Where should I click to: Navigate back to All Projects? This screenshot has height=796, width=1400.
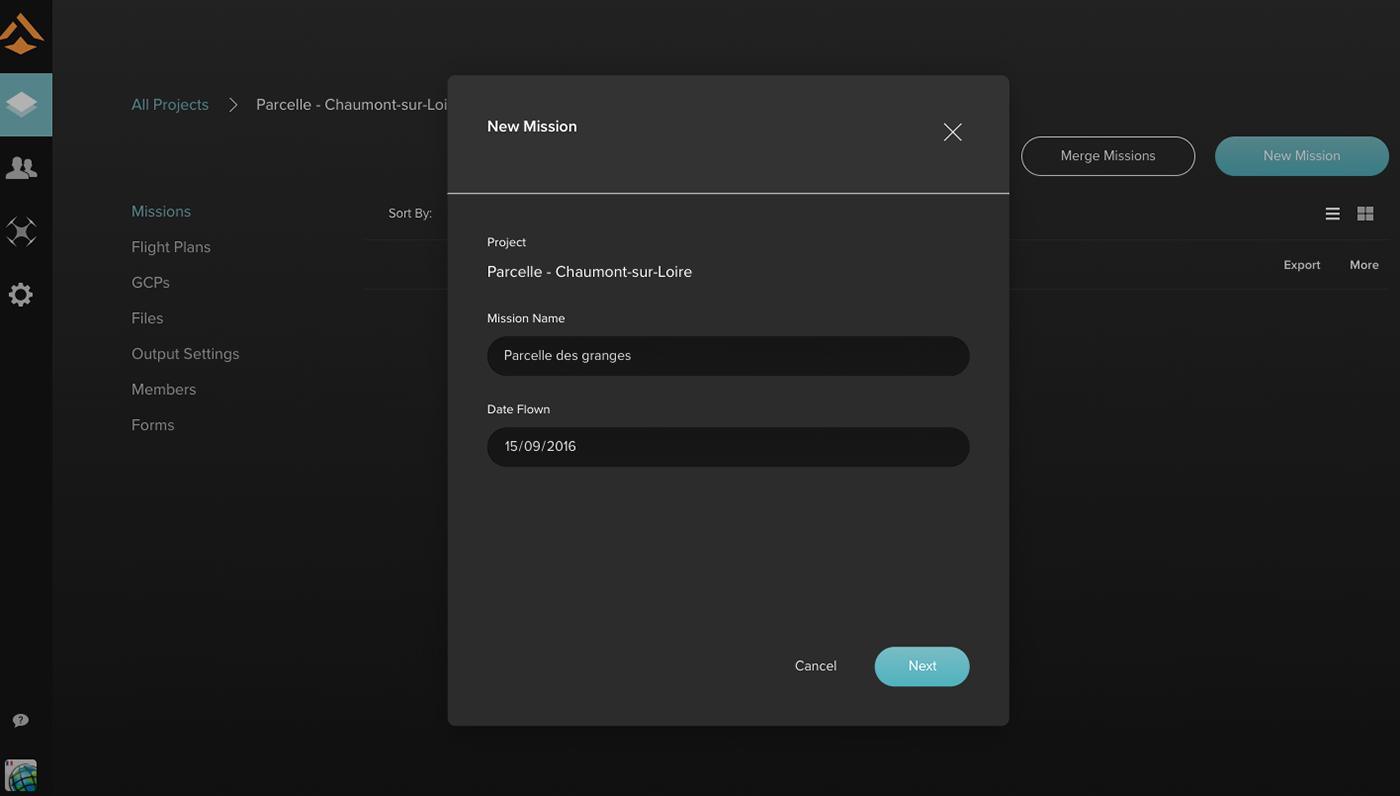[170, 105]
